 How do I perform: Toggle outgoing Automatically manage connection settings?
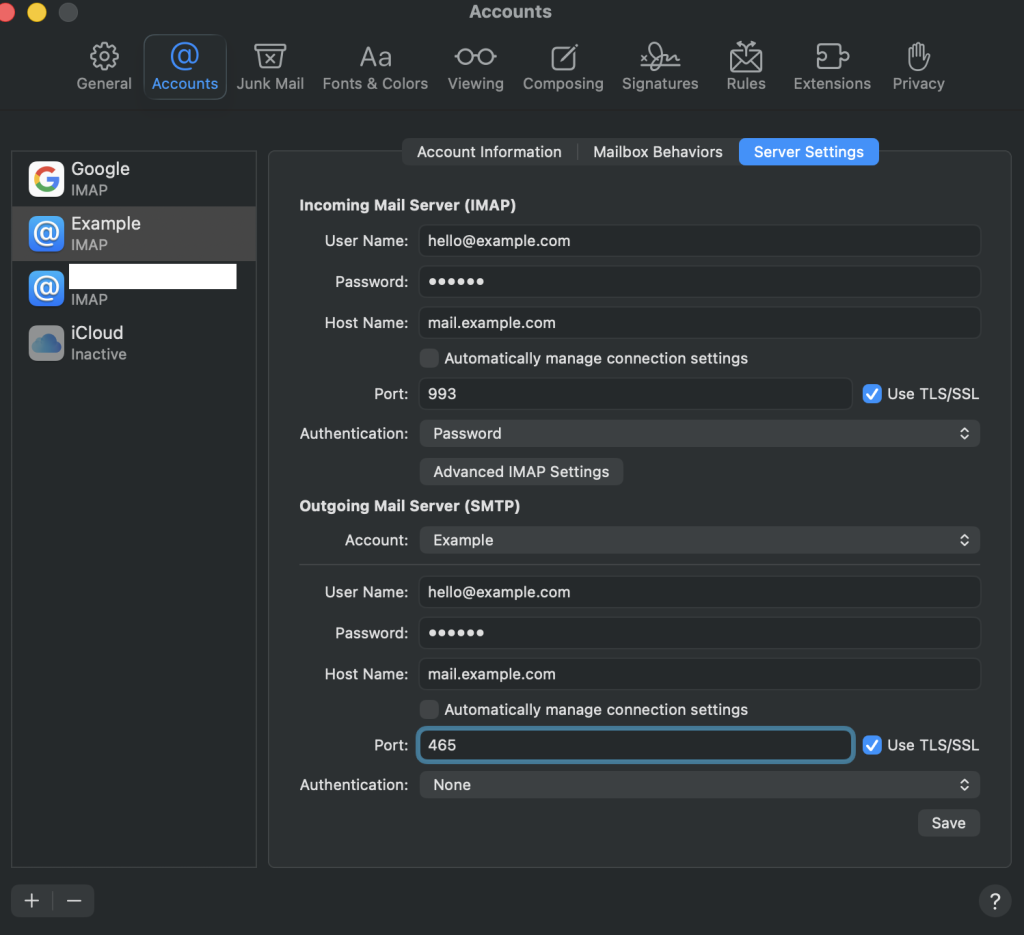pyautogui.click(x=429, y=710)
